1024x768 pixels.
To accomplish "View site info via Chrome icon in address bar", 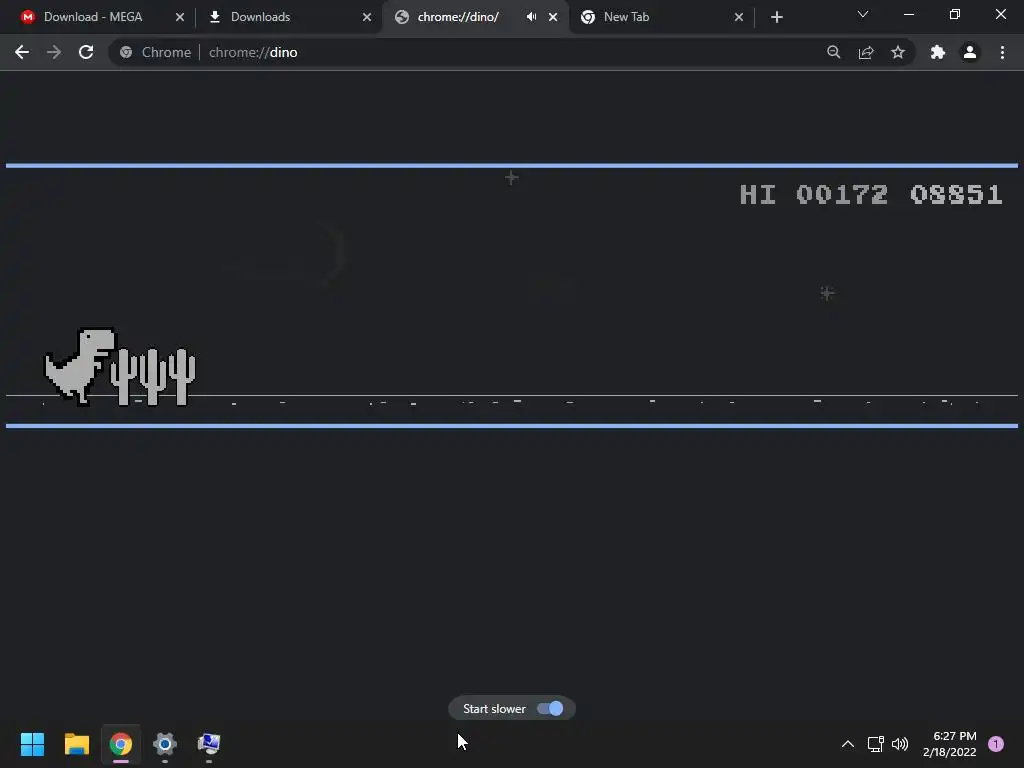I will pyautogui.click(x=126, y=52).
